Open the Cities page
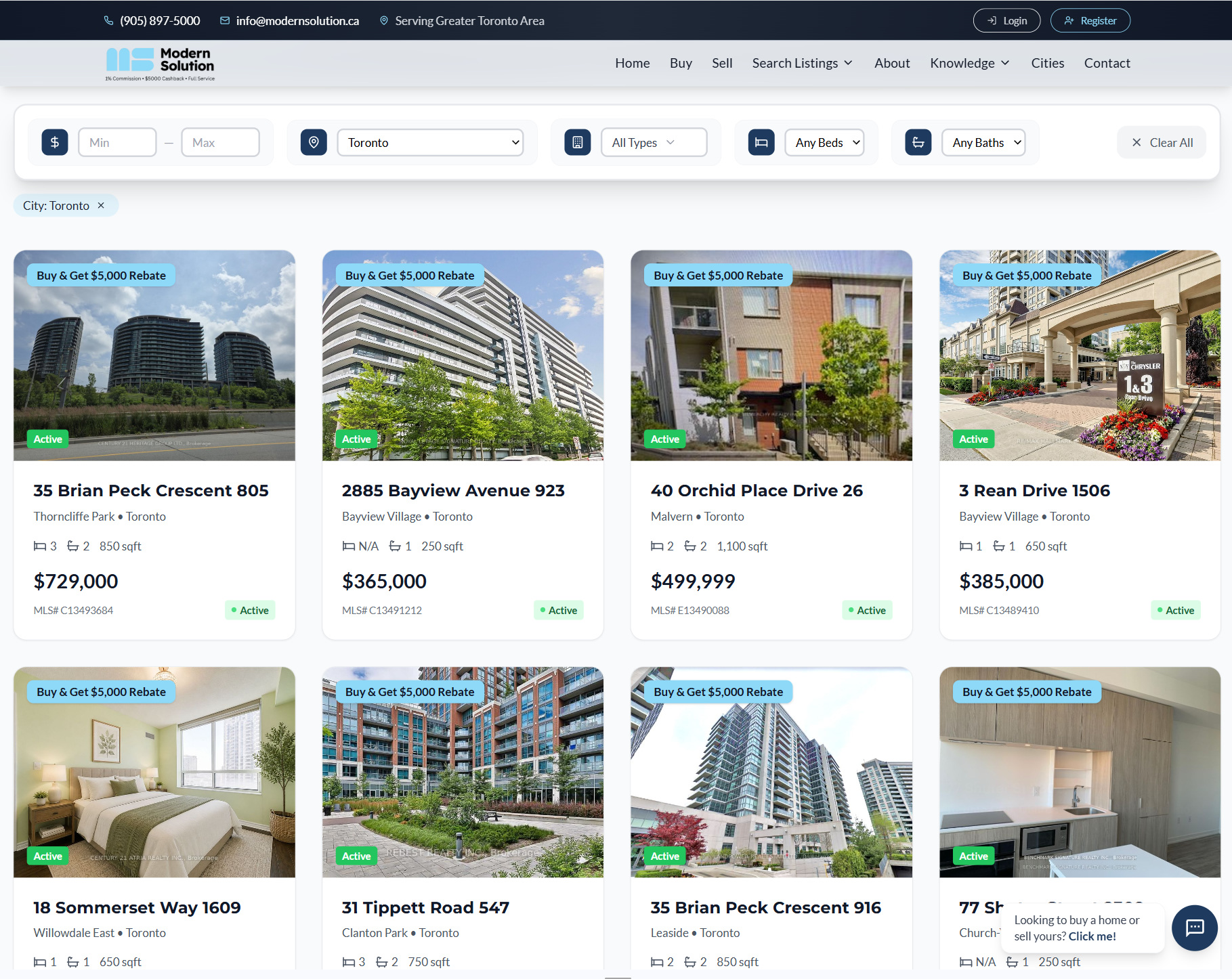The width and height of the screenshot is (1232, 979). tap(1048, 63)
